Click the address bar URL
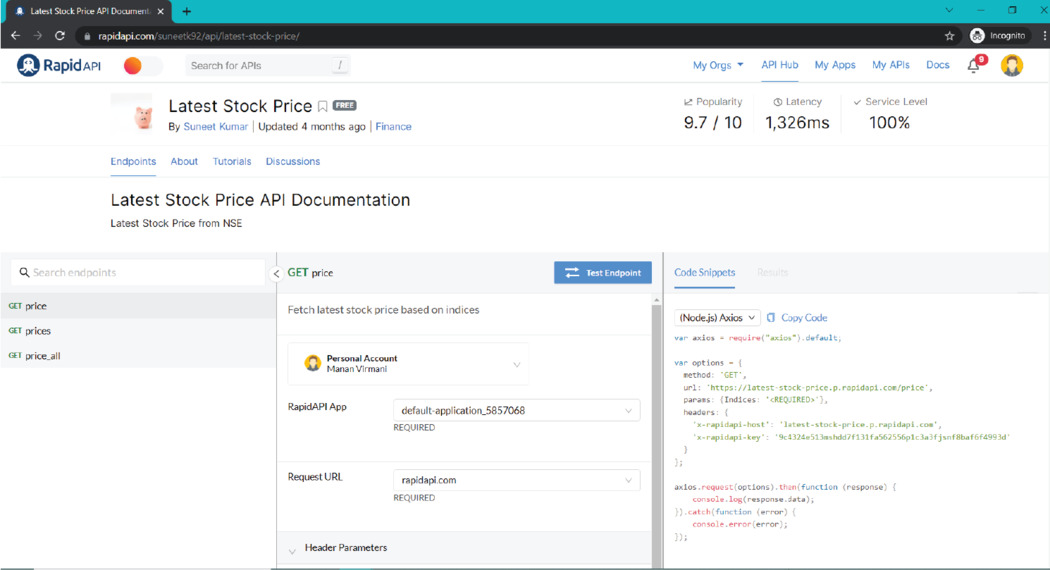 click(x=199, y=36)
